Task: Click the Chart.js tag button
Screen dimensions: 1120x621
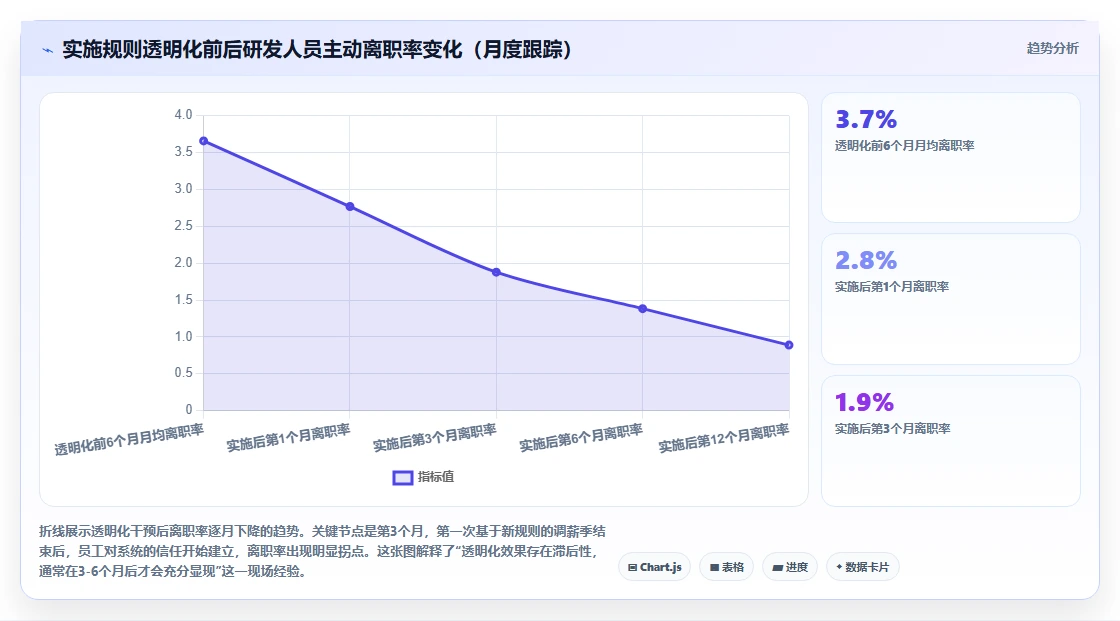Action: (654, 567)
